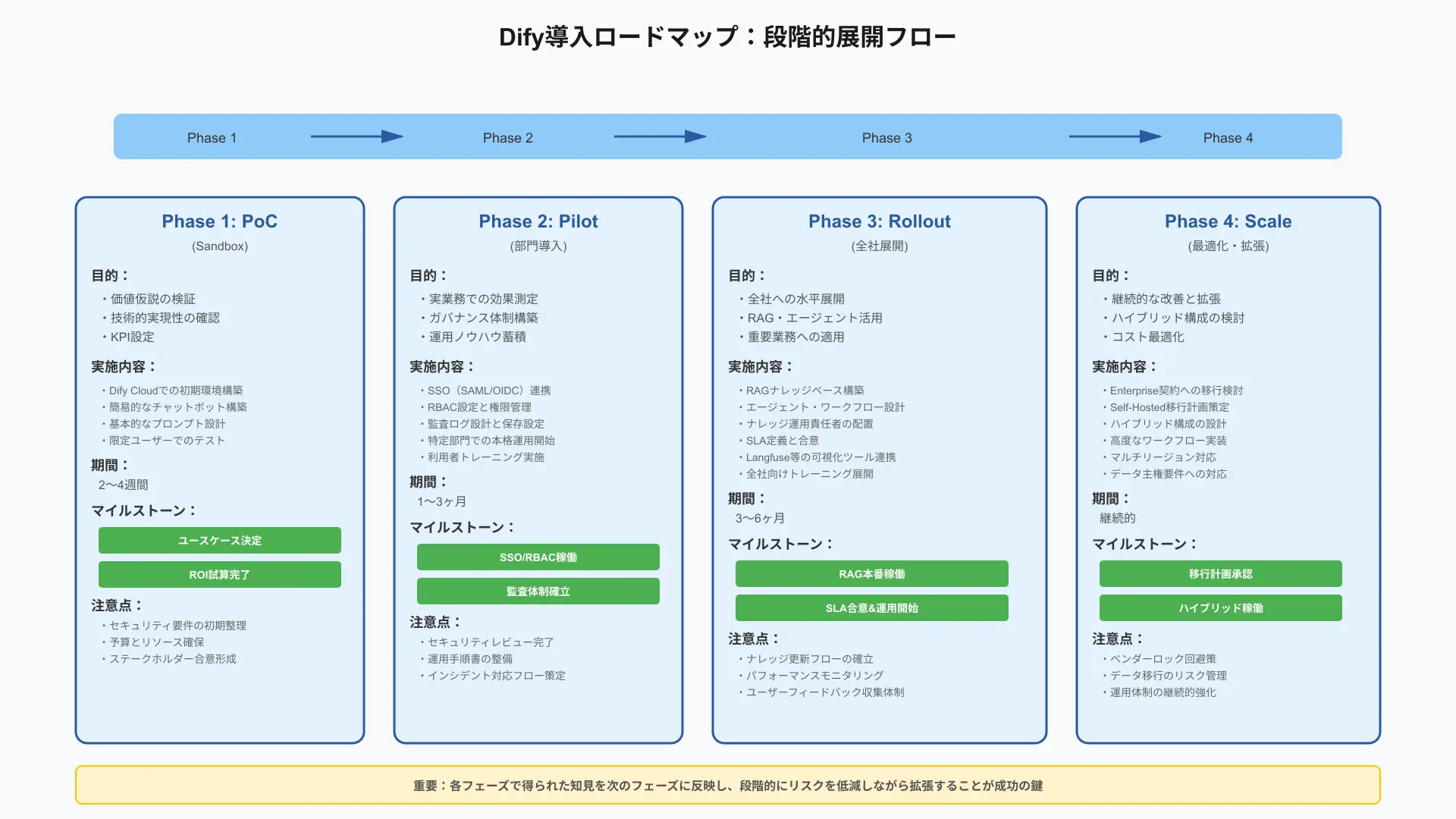Click the '1〜3ヶ月' period text
1456x819 pixels.
pyautogui.click(x=441, y=501)
